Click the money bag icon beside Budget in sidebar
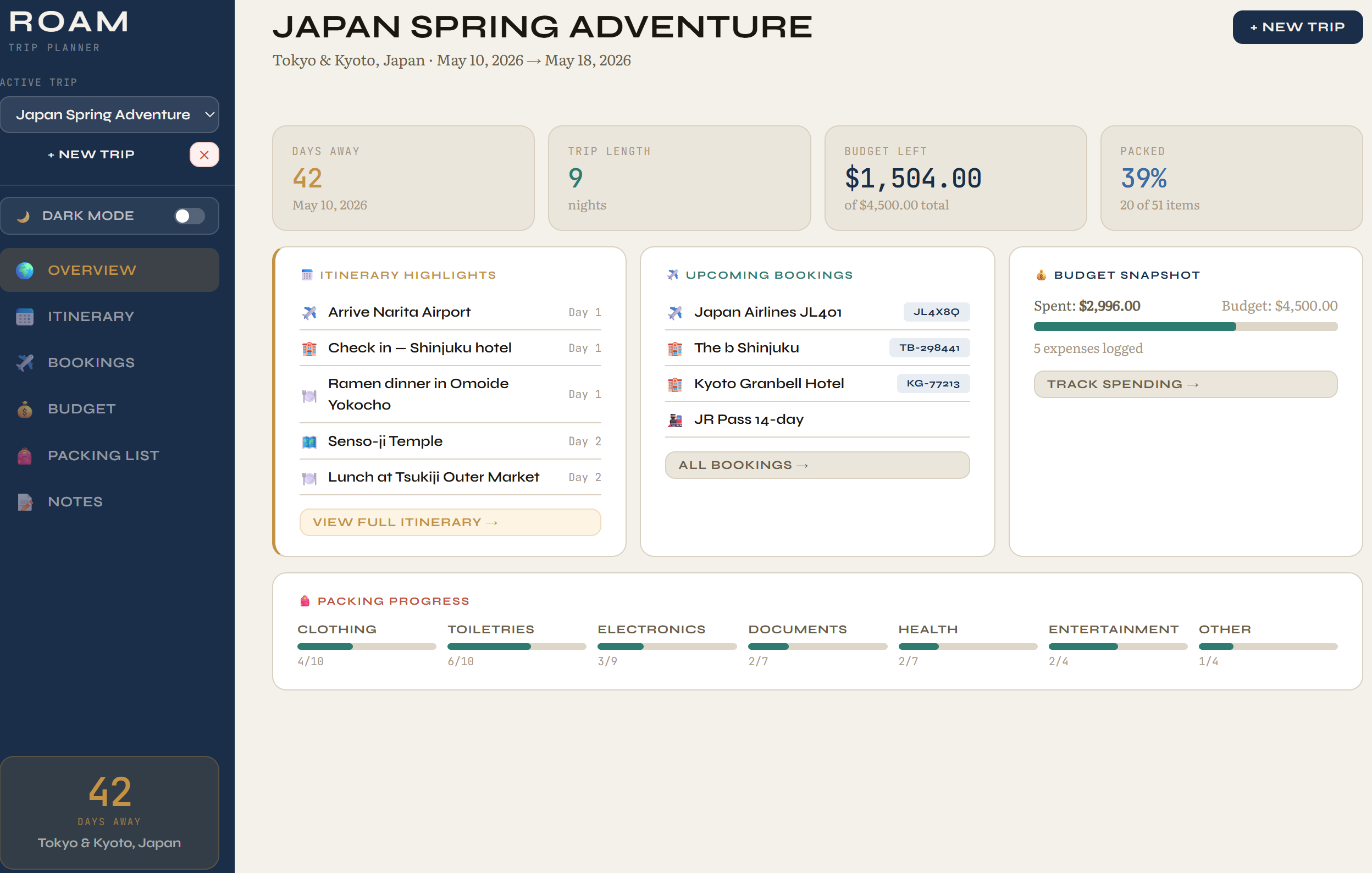Viewport: 1372px width, 873px height. 25,409
